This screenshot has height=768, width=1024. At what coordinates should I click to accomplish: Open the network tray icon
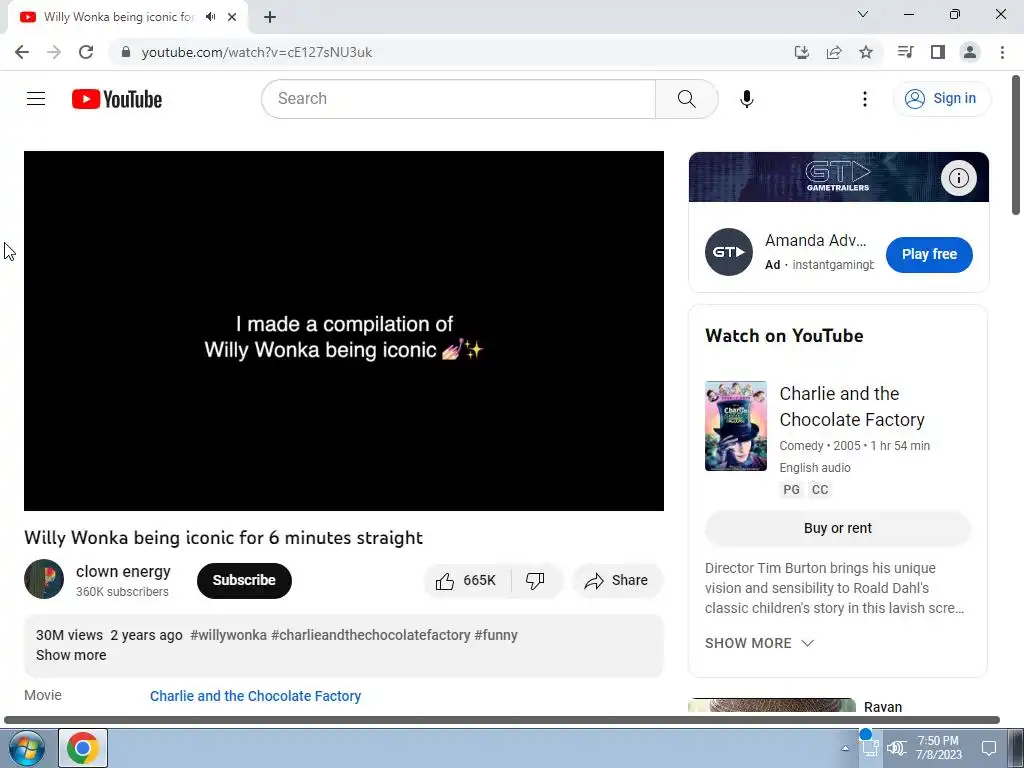[869, 748]
